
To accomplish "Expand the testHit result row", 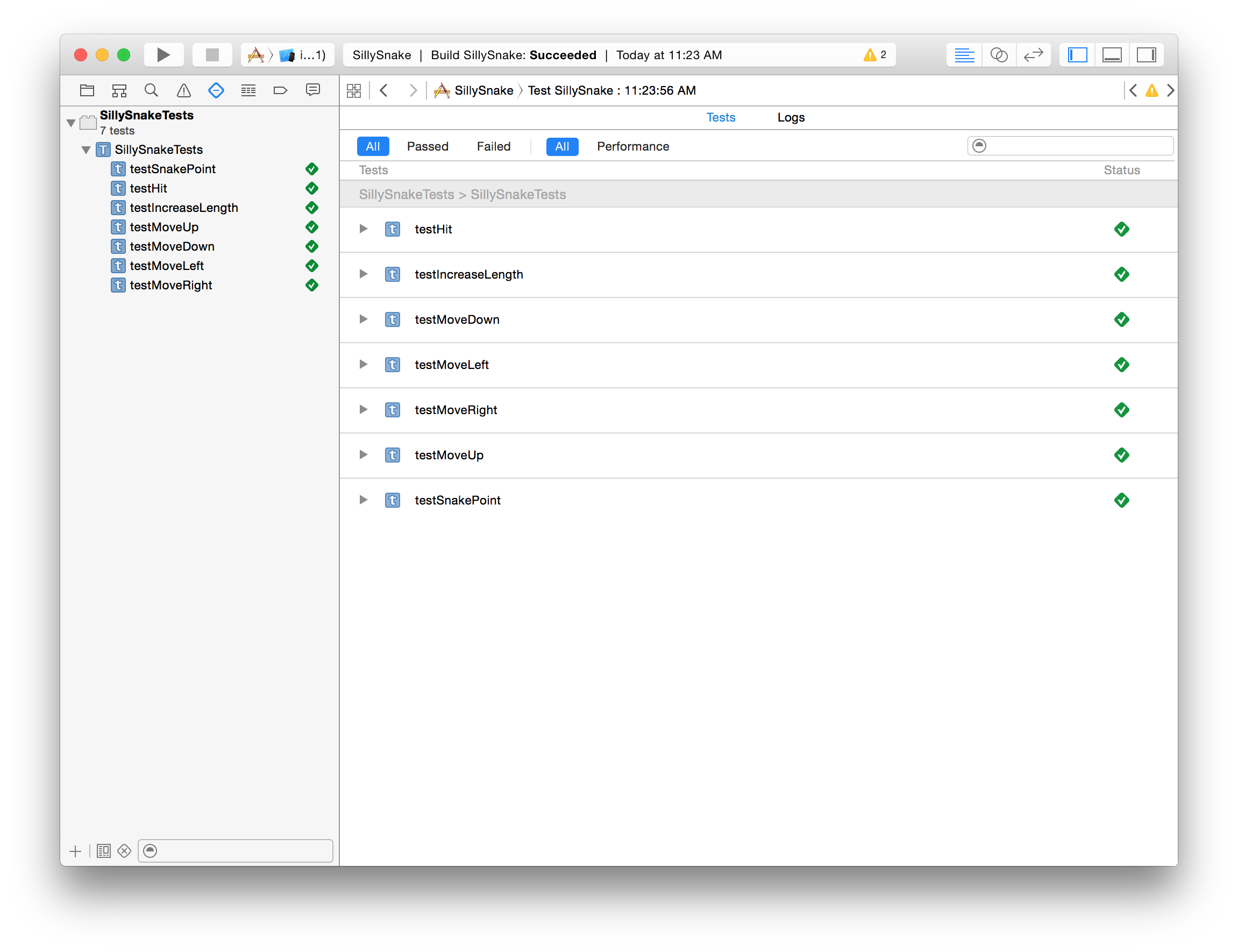I will click(363, 229).
